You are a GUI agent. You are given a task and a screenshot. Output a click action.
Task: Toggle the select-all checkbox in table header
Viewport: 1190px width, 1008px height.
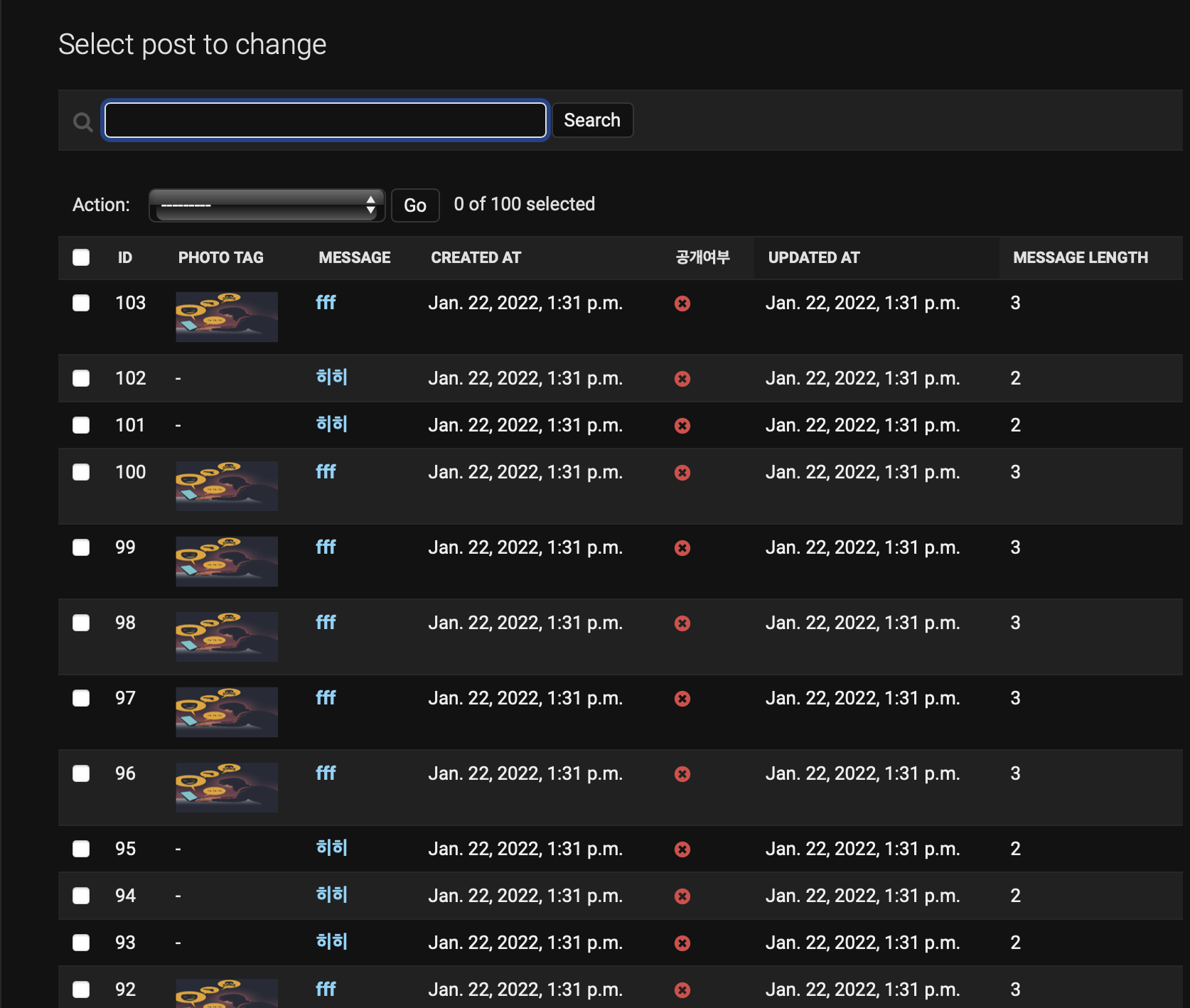[x=81, y=257]
